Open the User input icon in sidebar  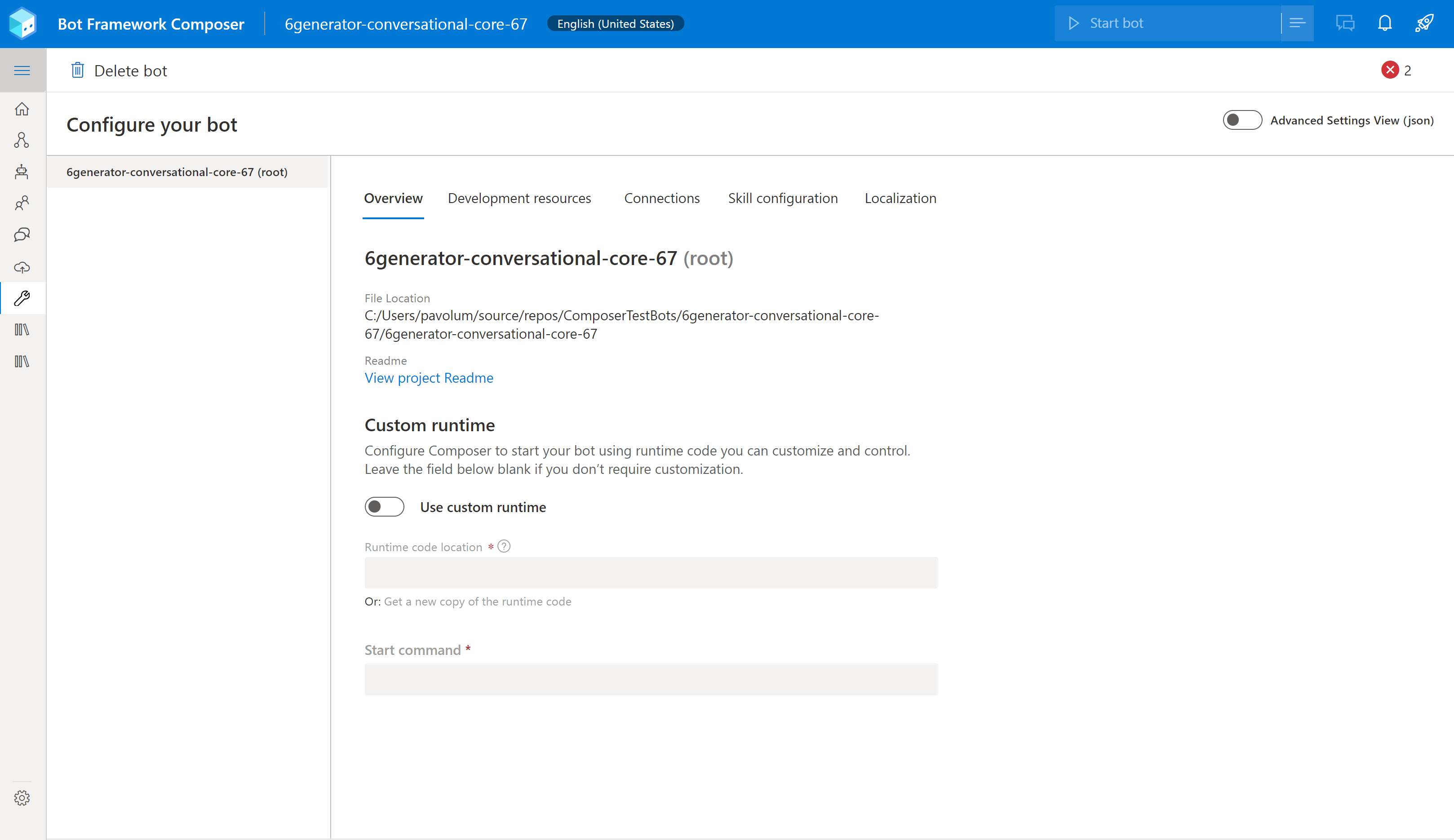tap(22, 203)
